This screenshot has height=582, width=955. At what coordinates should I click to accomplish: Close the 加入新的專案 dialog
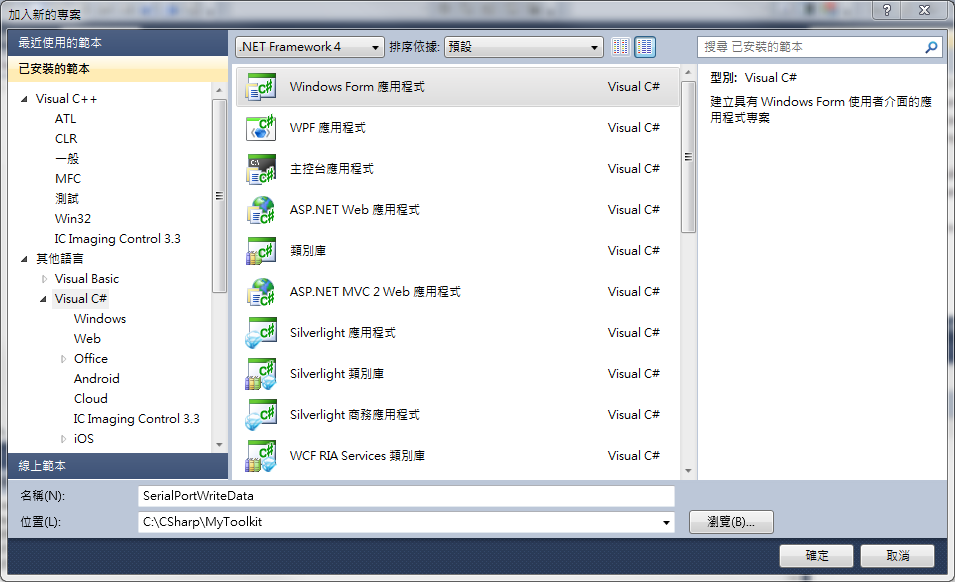(925, 10)
